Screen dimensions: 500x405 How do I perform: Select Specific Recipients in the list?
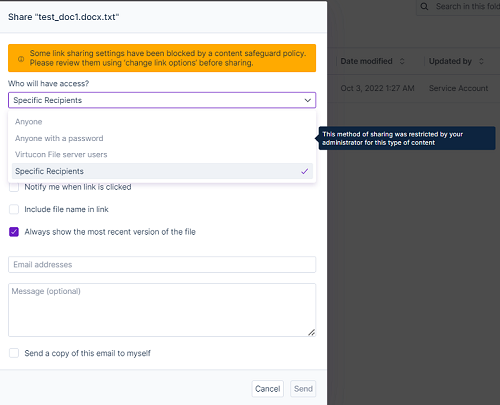coord(162,171)
